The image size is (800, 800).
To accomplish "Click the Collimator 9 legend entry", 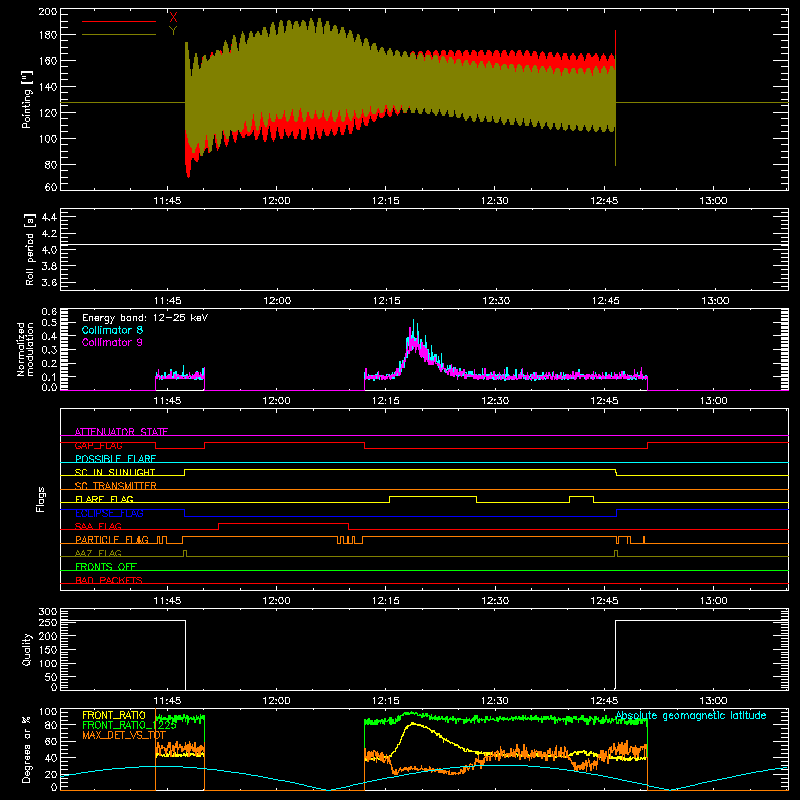I will coord(112,342).
